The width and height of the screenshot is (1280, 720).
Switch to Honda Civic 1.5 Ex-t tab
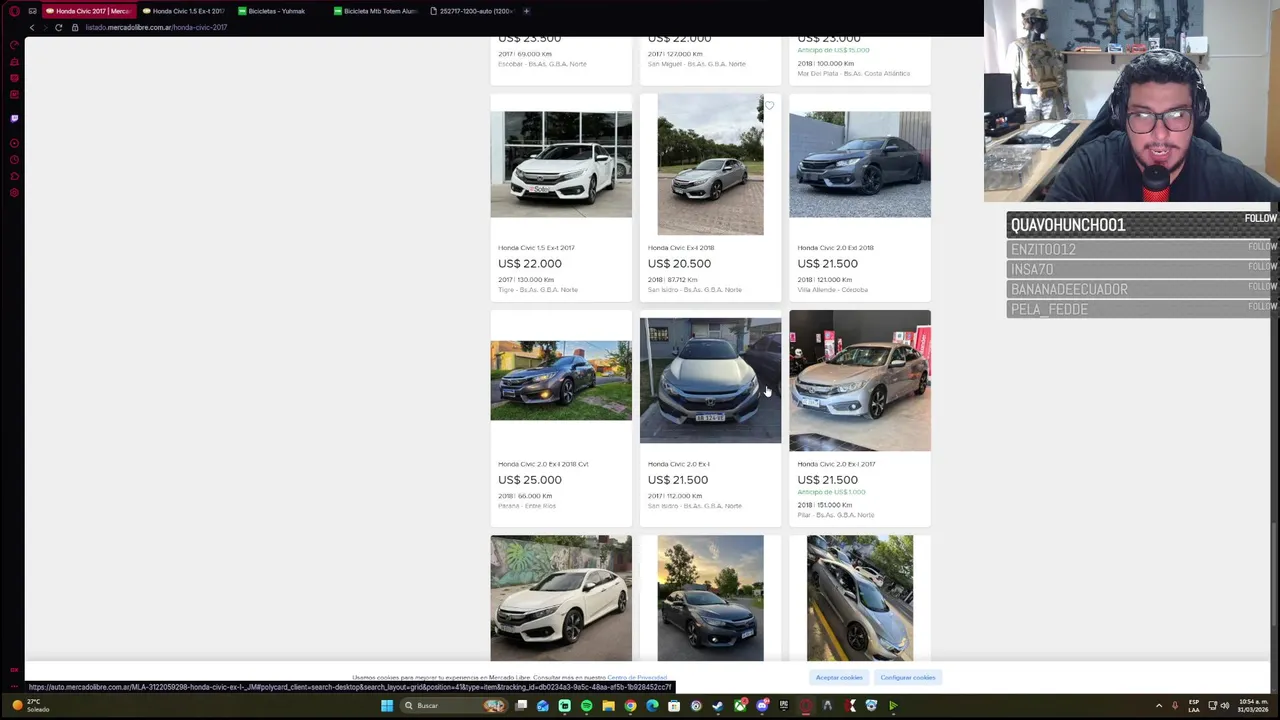(x=183, y=11)
